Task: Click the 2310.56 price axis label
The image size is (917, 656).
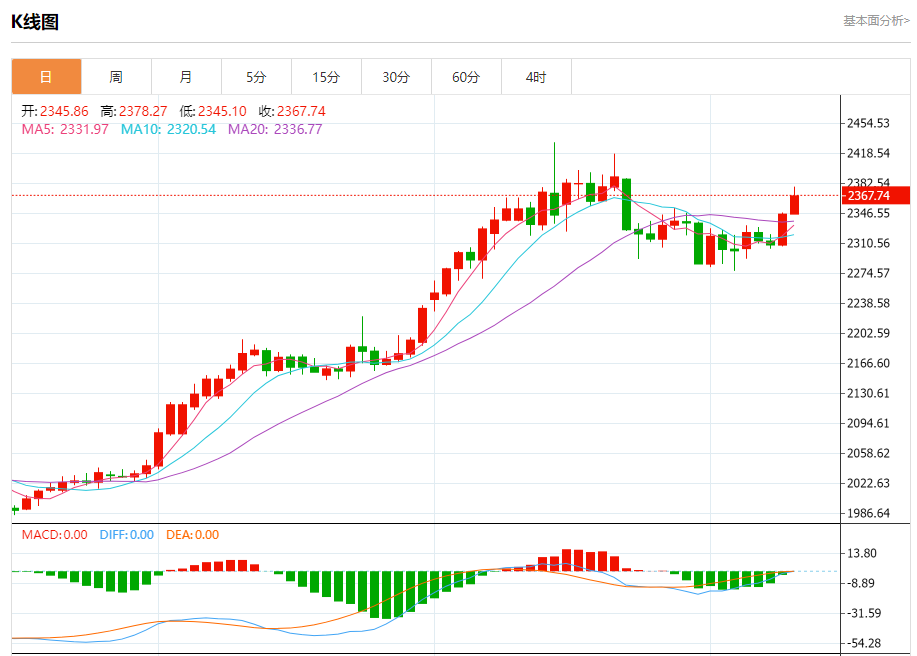Action: click(x=868, y=243)
